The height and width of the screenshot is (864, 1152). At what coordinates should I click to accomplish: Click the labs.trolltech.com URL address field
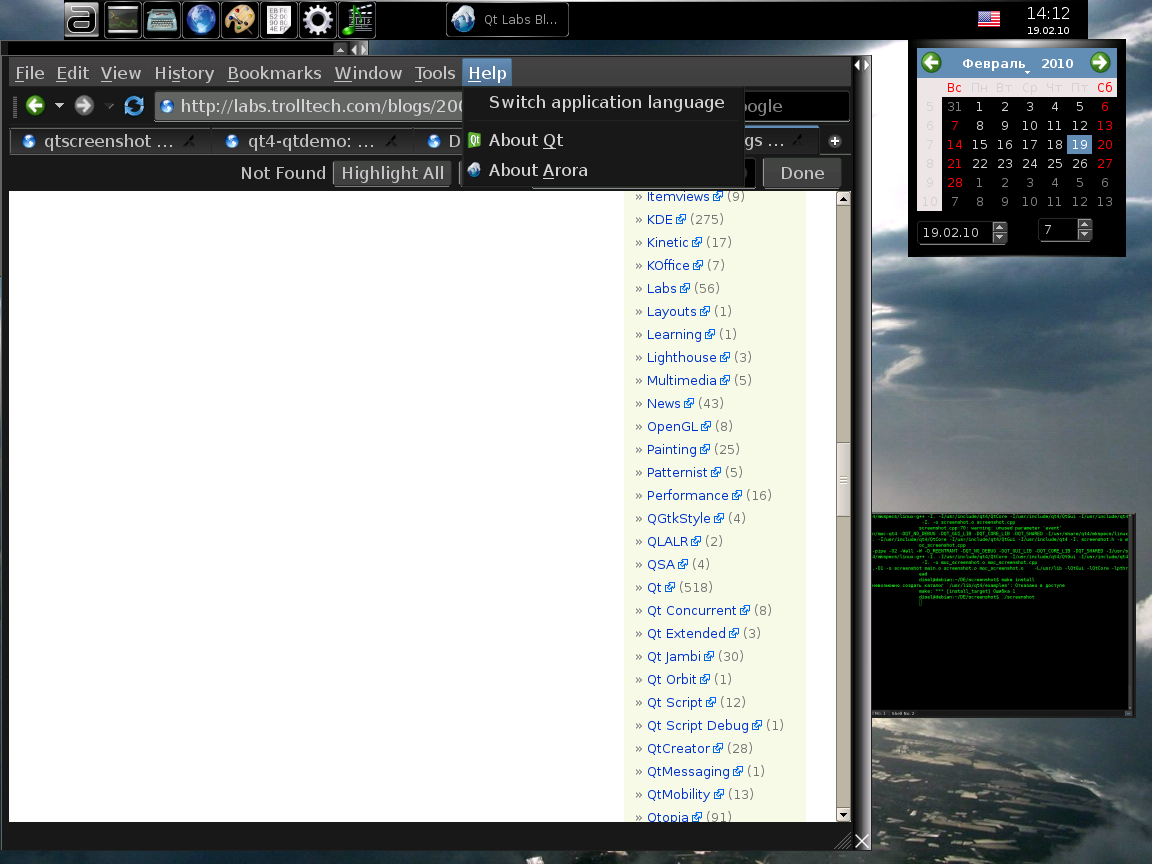(309, 106)
